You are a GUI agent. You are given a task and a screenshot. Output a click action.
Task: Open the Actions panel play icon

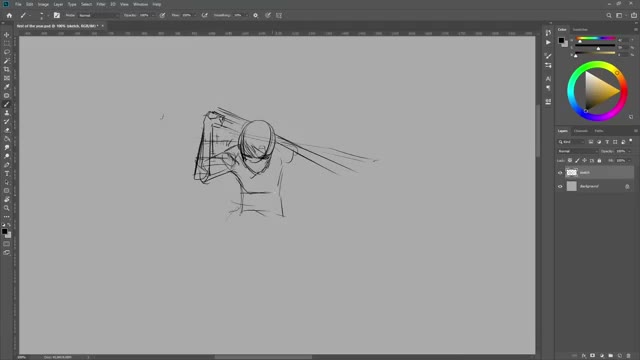point(548,42)
